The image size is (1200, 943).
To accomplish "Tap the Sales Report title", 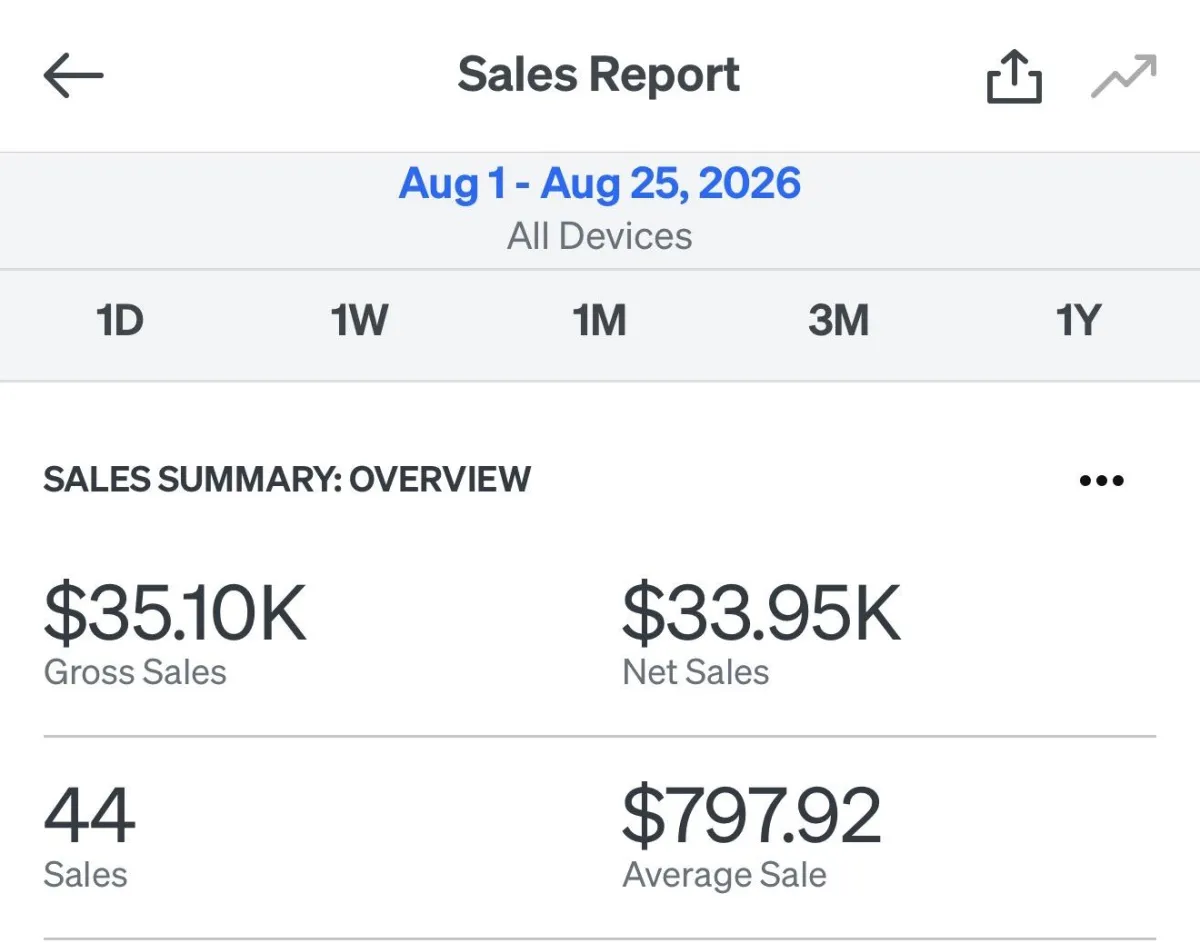I will [x=599, y=76].
